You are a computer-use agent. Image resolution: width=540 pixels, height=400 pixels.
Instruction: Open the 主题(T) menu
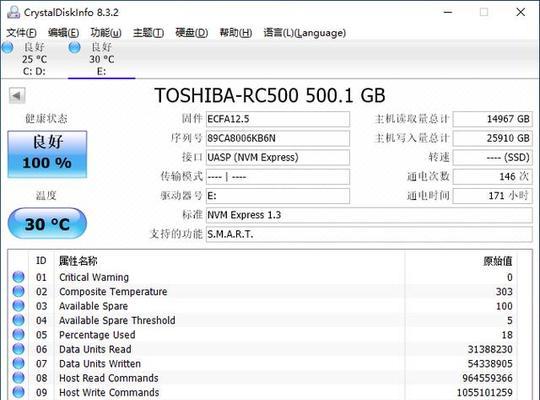[148, 33]
